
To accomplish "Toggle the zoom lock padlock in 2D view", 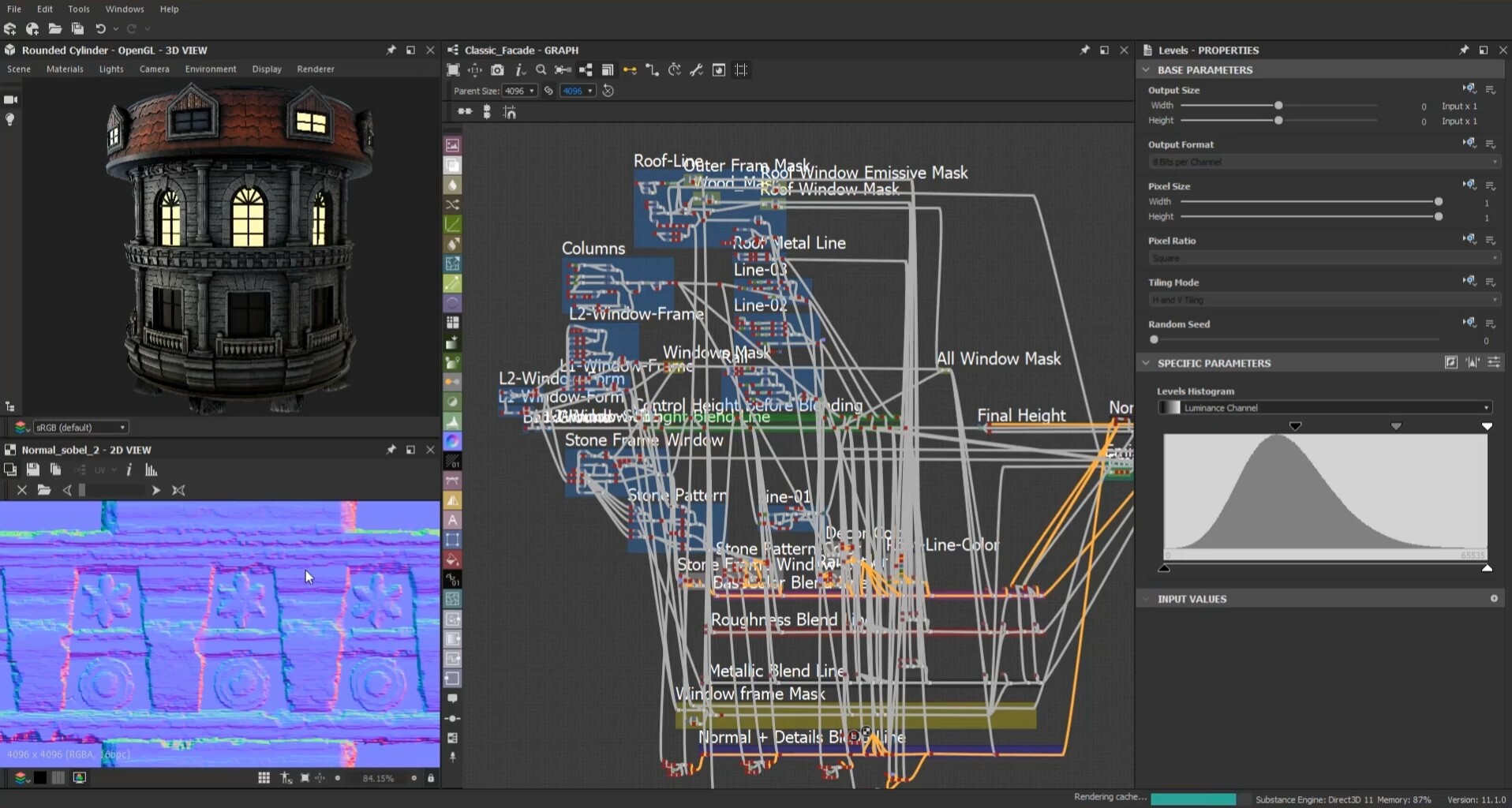I will click(x=431, y=778).
